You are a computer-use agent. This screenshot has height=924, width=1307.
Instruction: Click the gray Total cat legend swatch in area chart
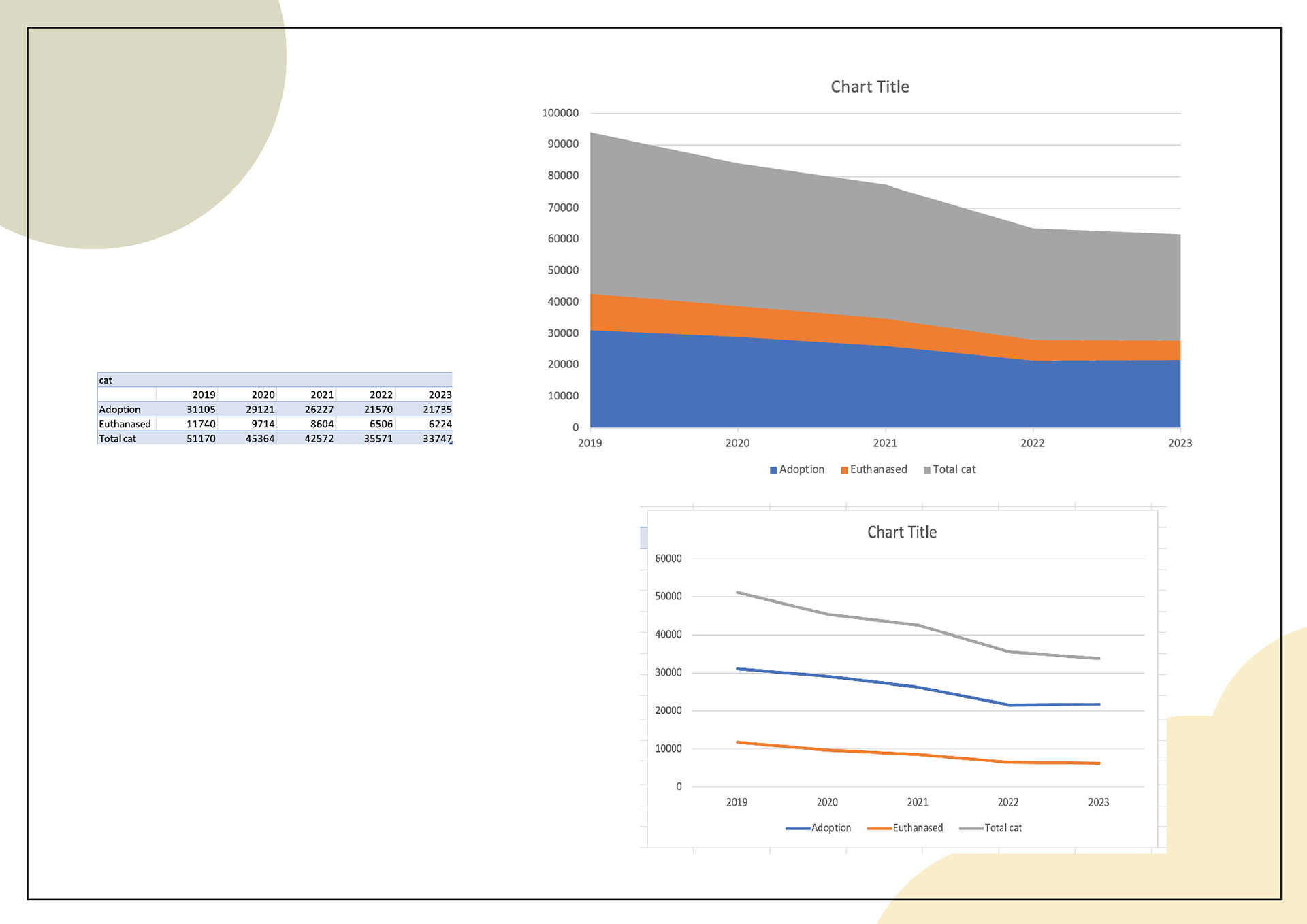pyautogui.click(x=926, y=470)
